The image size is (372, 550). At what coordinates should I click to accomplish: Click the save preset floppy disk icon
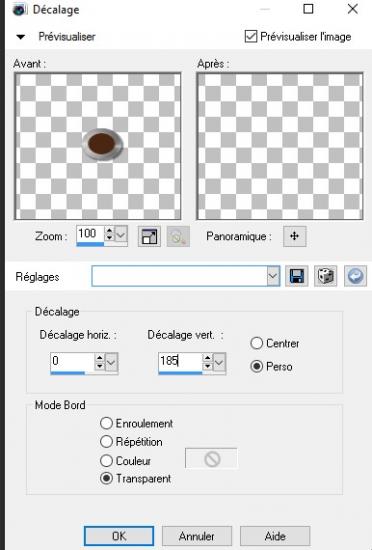297,276
